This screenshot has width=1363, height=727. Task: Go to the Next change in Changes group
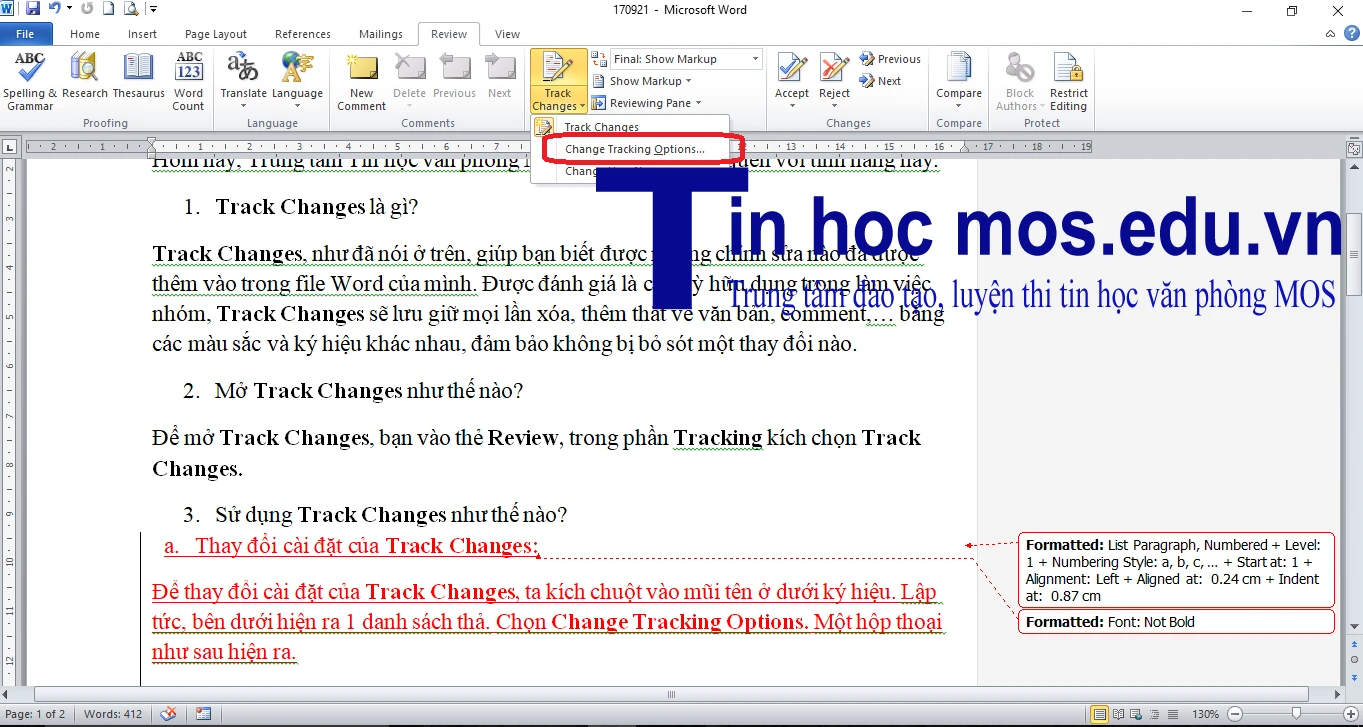coord(880,81)
